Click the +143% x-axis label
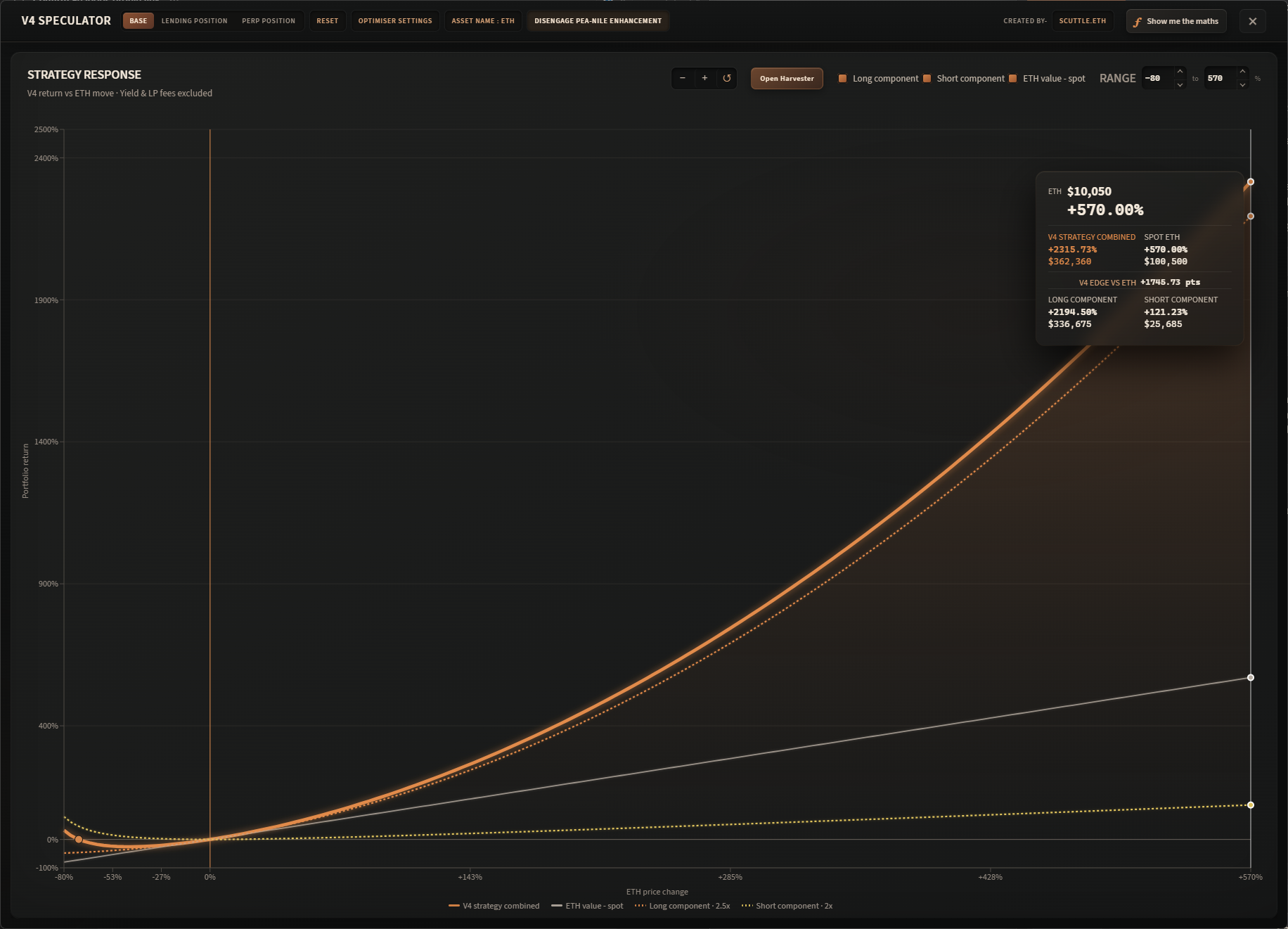Image resolution: width=1288 pixels, height=929 pixels. pos(470,877)
